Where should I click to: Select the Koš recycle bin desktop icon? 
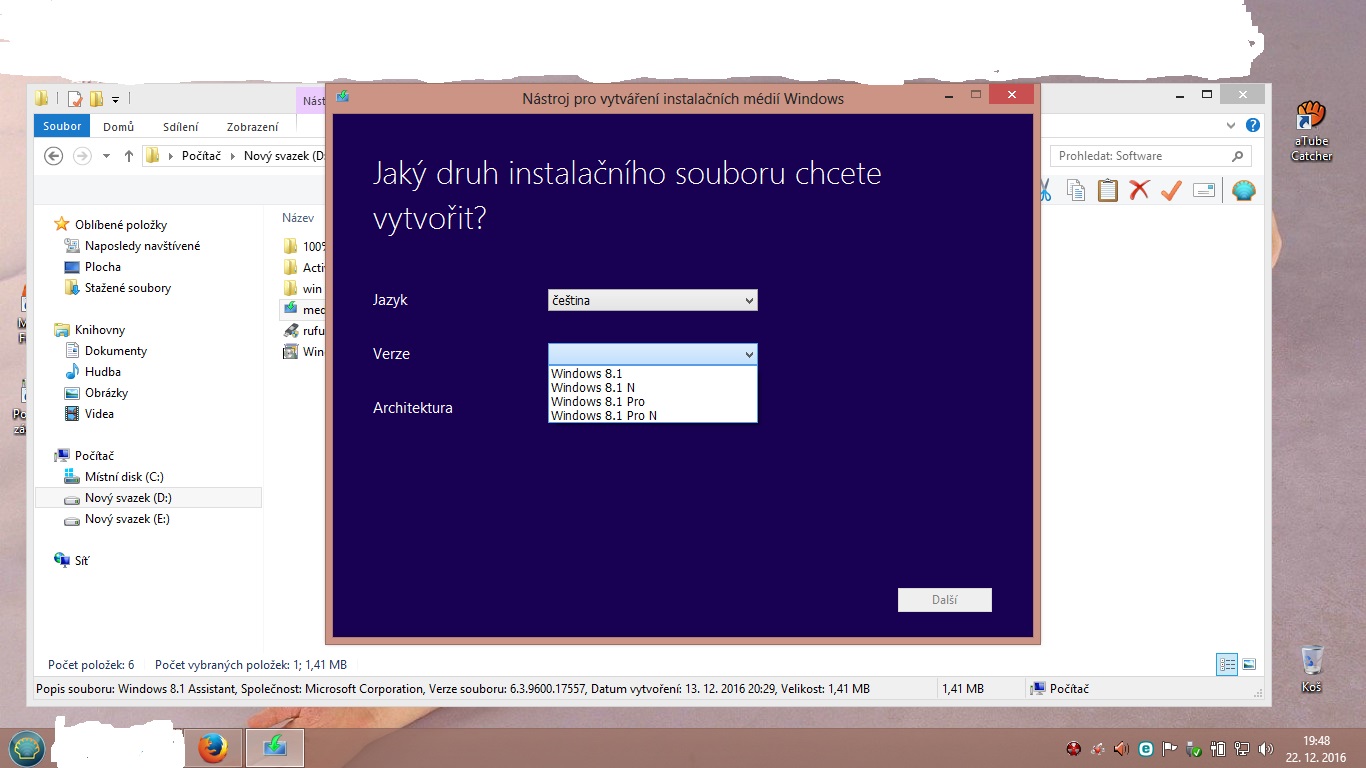pos(1312,669)
